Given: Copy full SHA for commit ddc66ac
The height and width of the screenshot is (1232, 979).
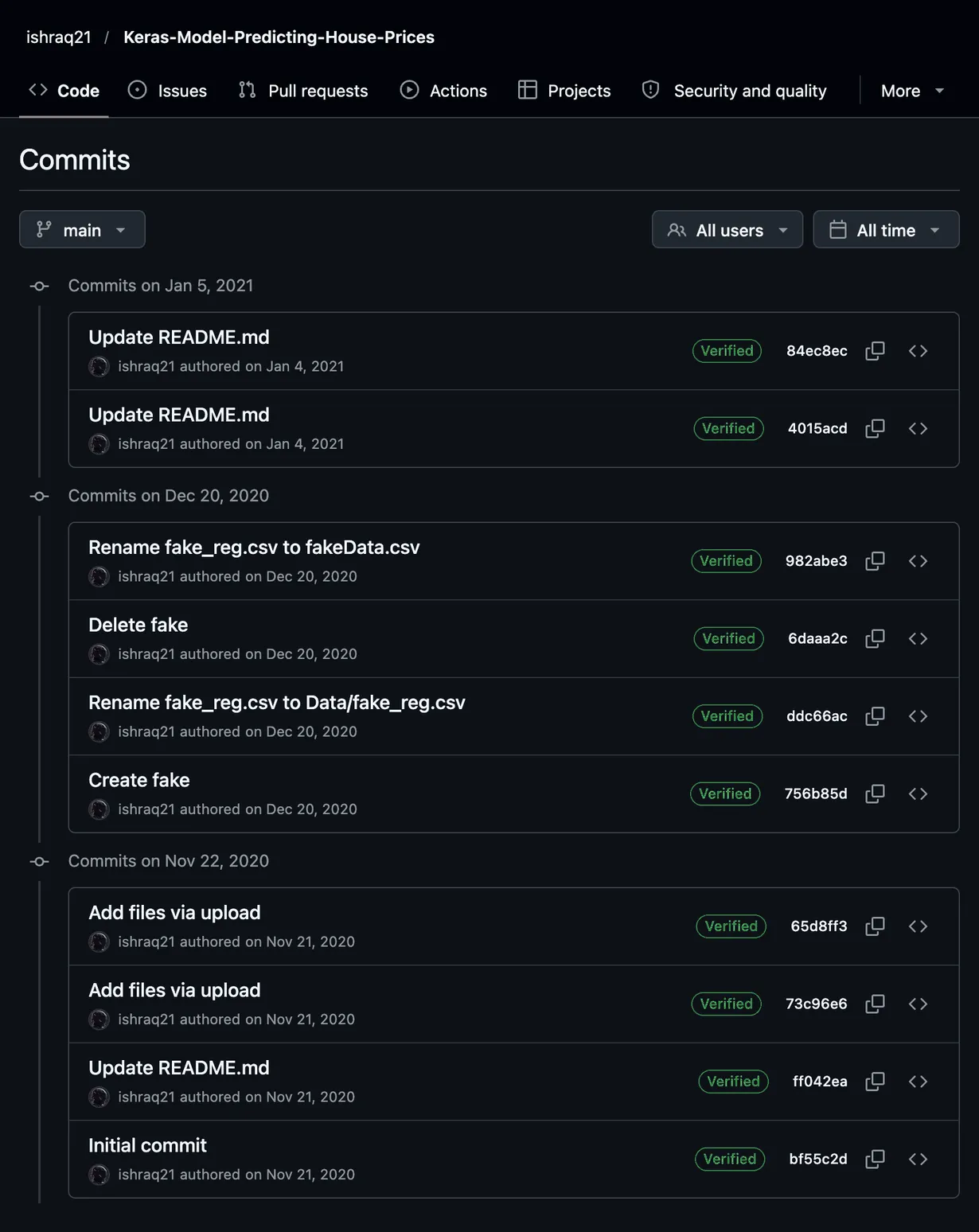Looking at the screenshot, I should point(875,716).
